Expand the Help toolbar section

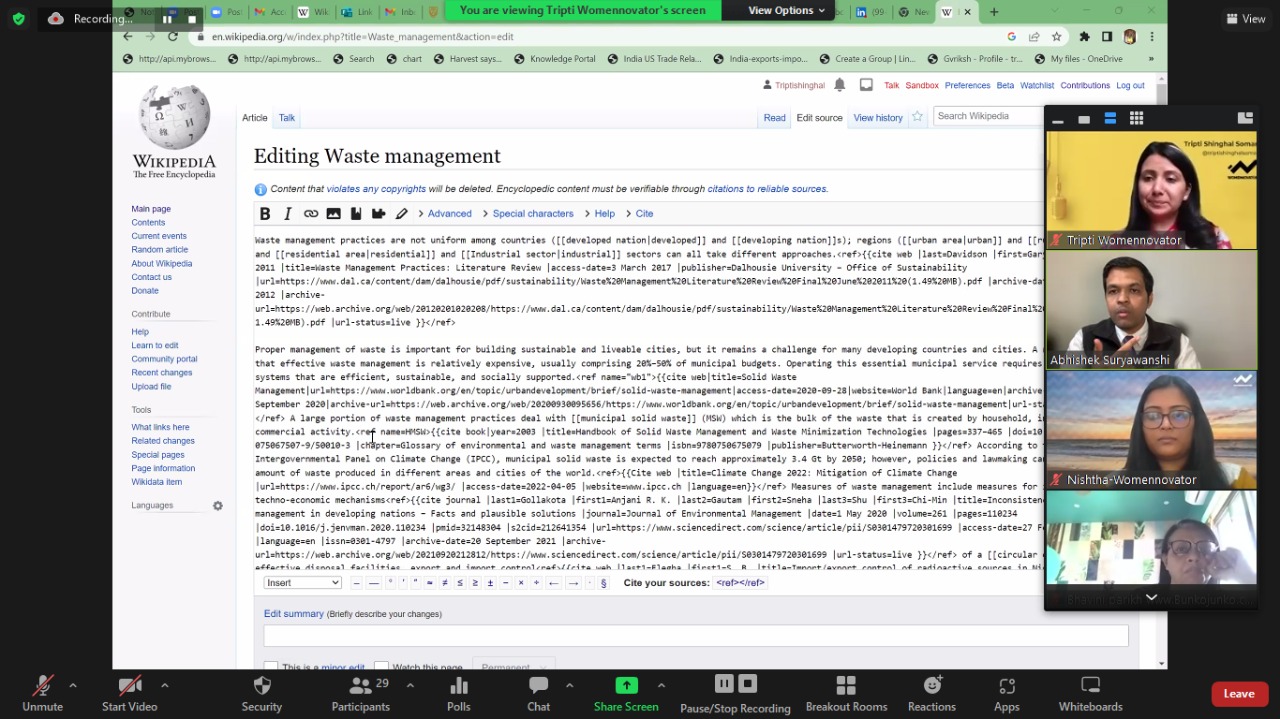point(600,214)
